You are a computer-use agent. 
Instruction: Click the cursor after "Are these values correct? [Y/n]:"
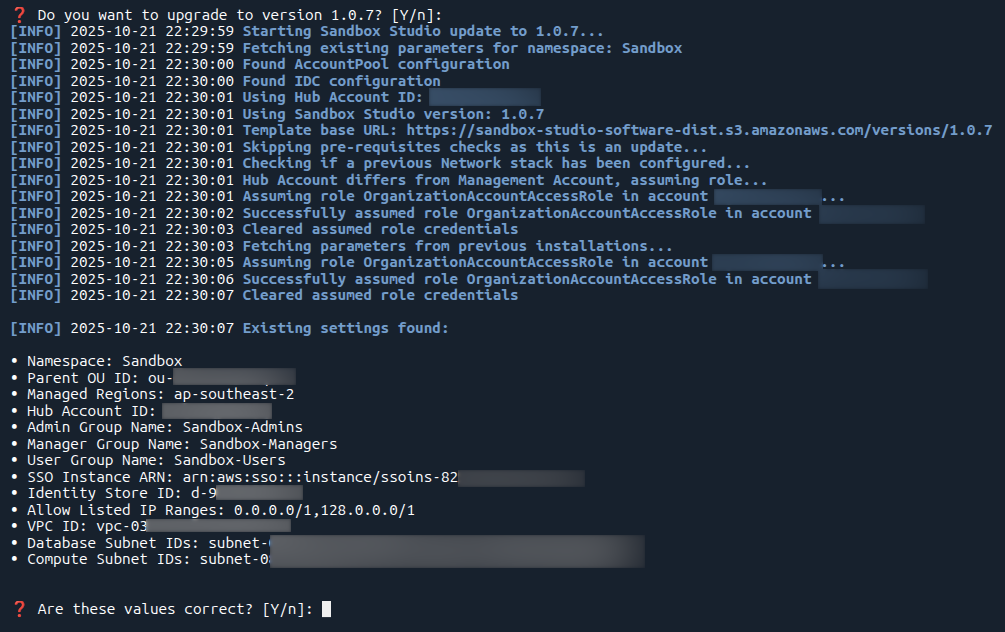[x=326, y=608]
